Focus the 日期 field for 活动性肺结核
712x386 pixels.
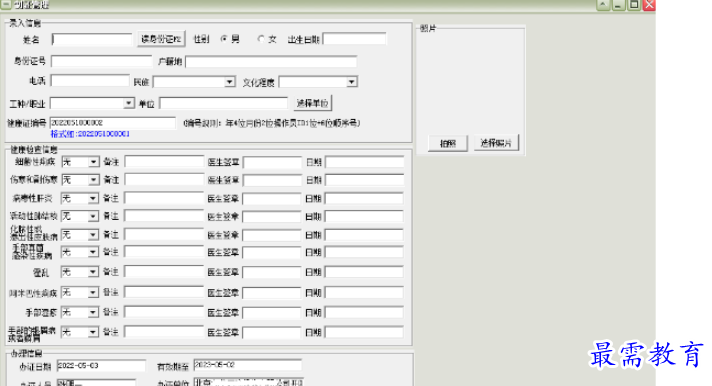(364, 217)
